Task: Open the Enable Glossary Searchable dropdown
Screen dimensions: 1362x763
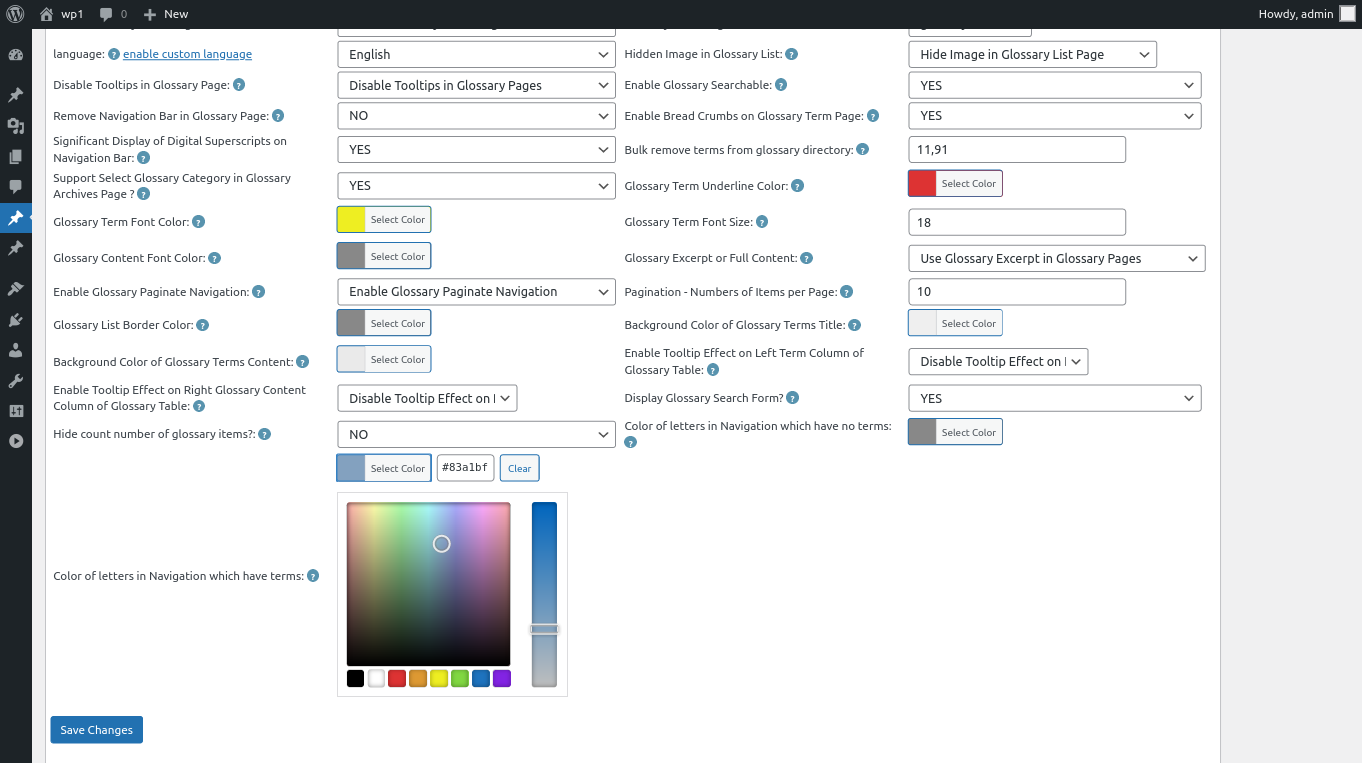Action: (1054, 85)
